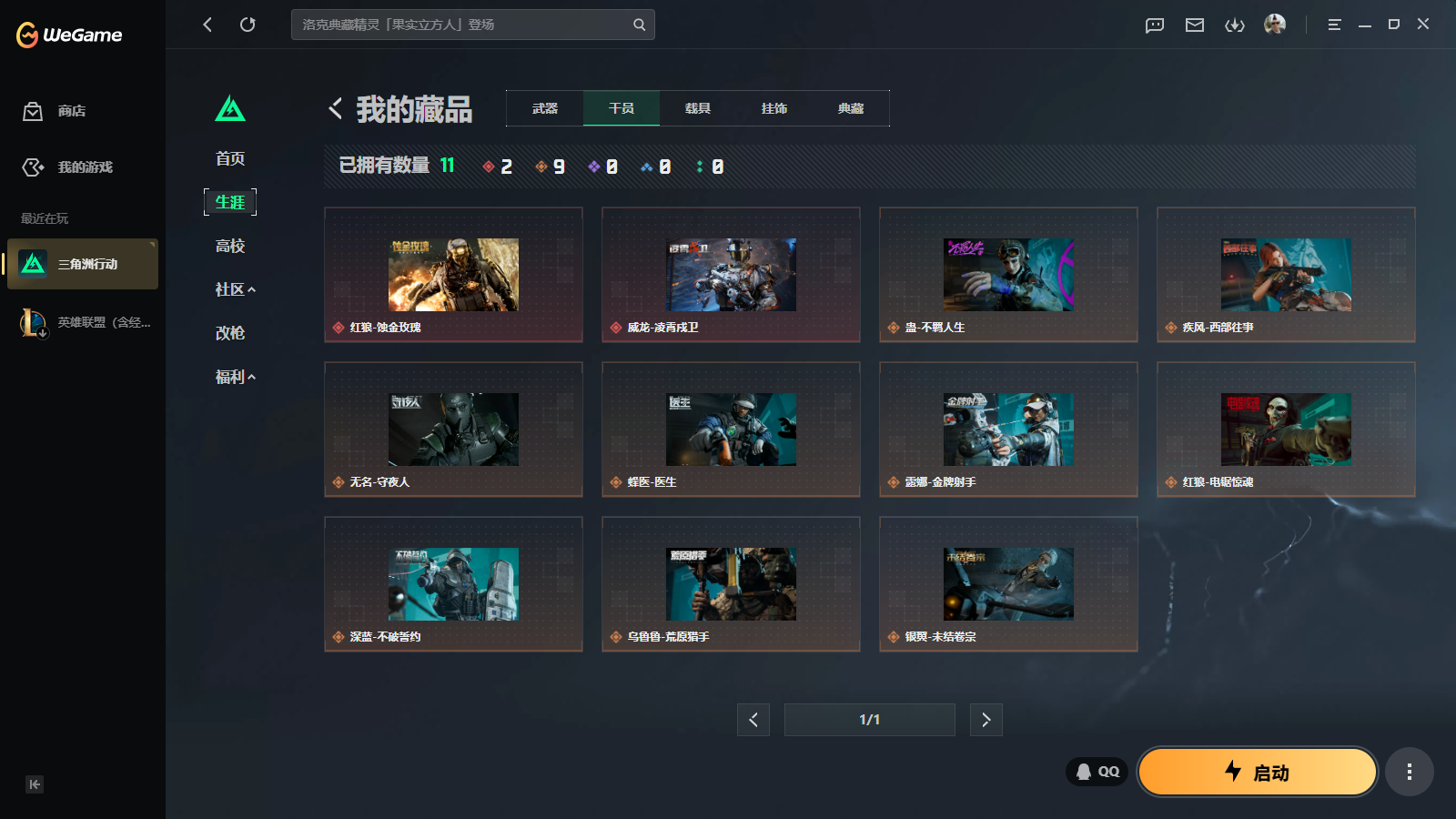
Task: Go to next page of collection
Action: pyautogui.click(x=986, y=720)
